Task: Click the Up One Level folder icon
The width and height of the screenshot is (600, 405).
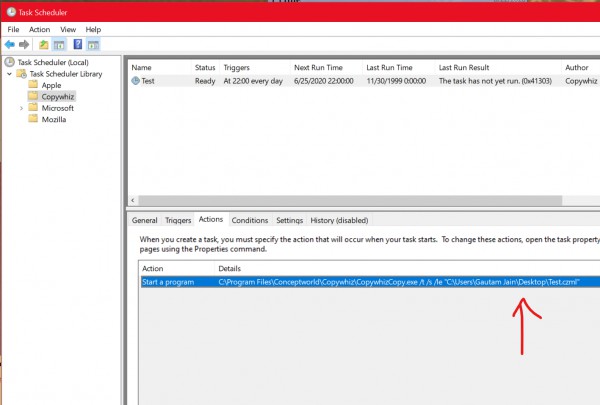Action: click(44, 45)
